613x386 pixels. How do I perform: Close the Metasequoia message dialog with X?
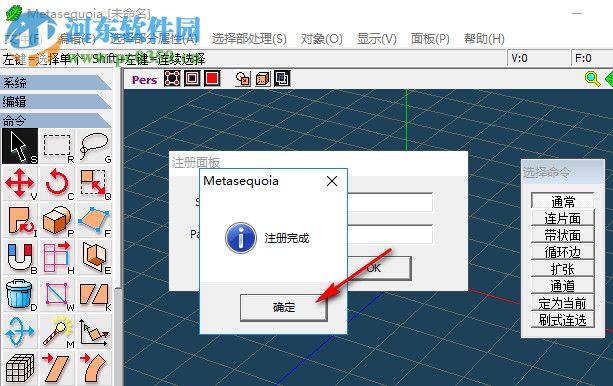tap(332, 181)
